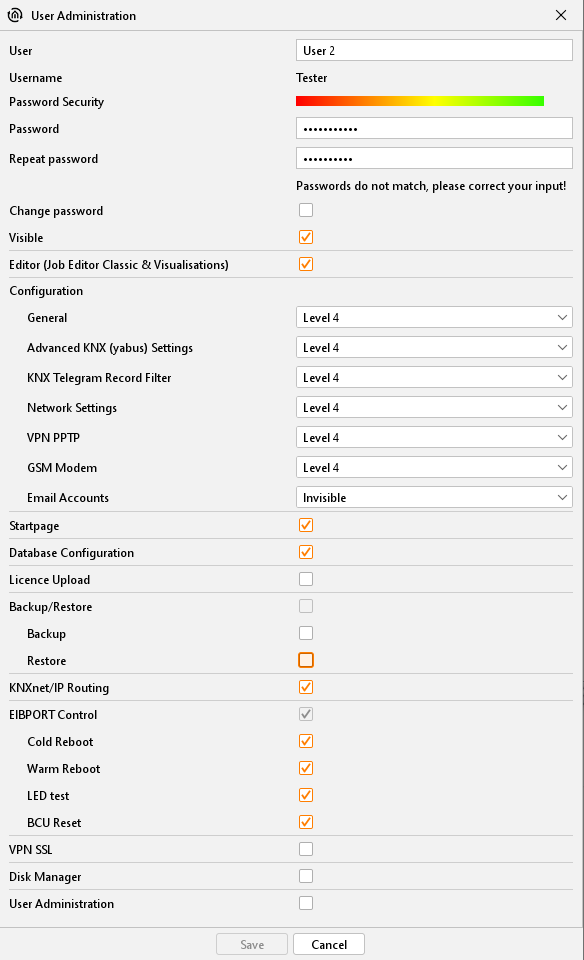
Task: Click the Save button
Action: point(252,944)
